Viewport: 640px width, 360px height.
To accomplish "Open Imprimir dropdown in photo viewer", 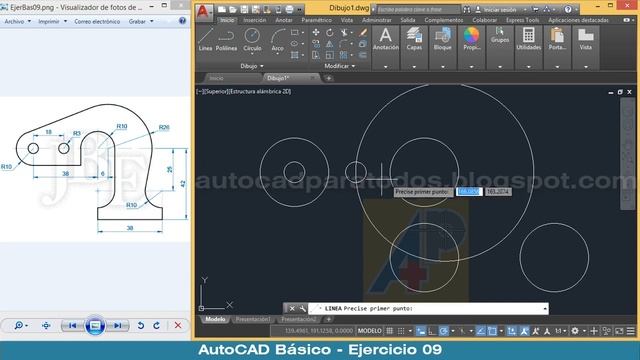I will 53,21.
